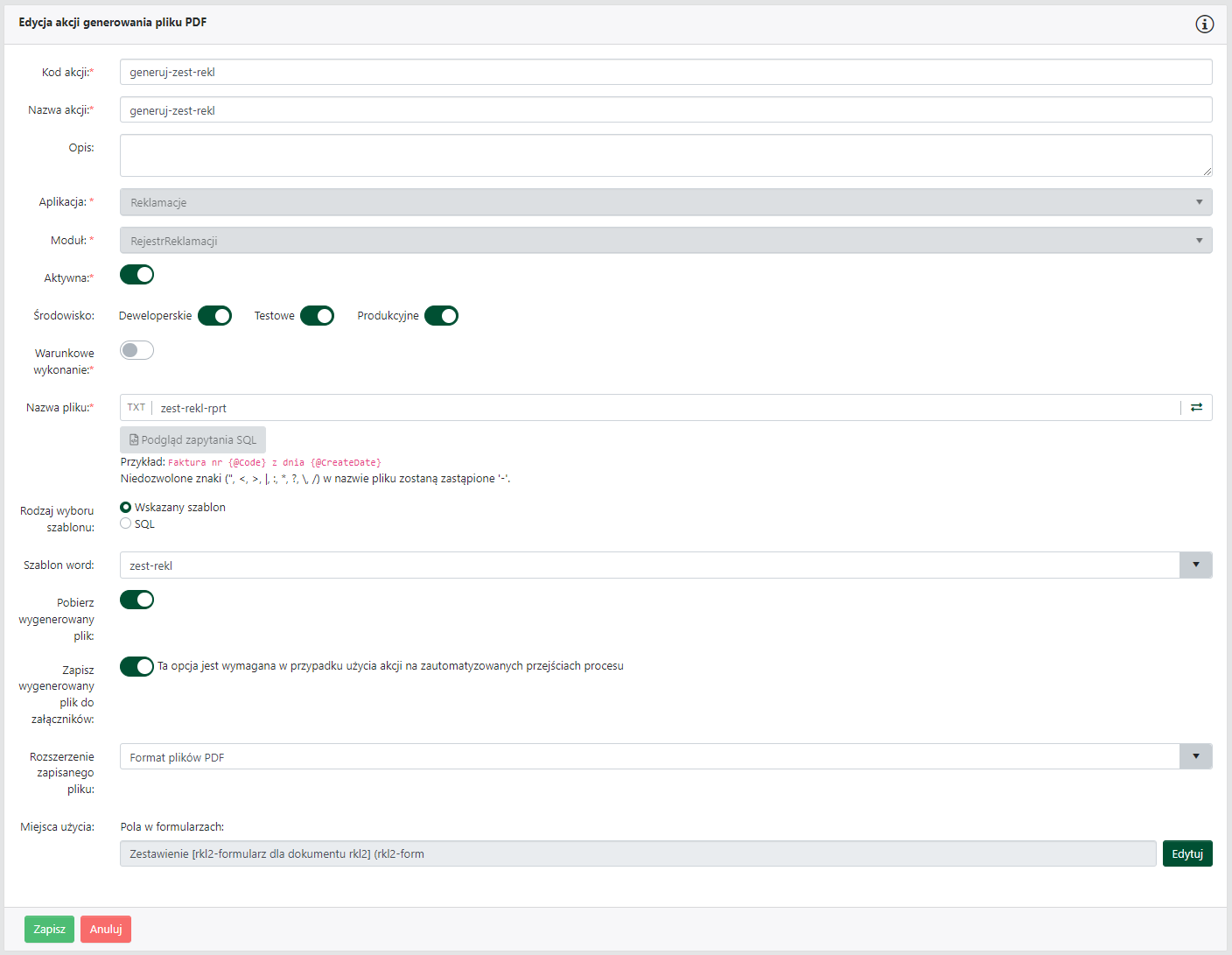The width and height of the screenshot is (1232, 955).
Task: Open the Aplikacja dropdown
Action: point(665,202)
